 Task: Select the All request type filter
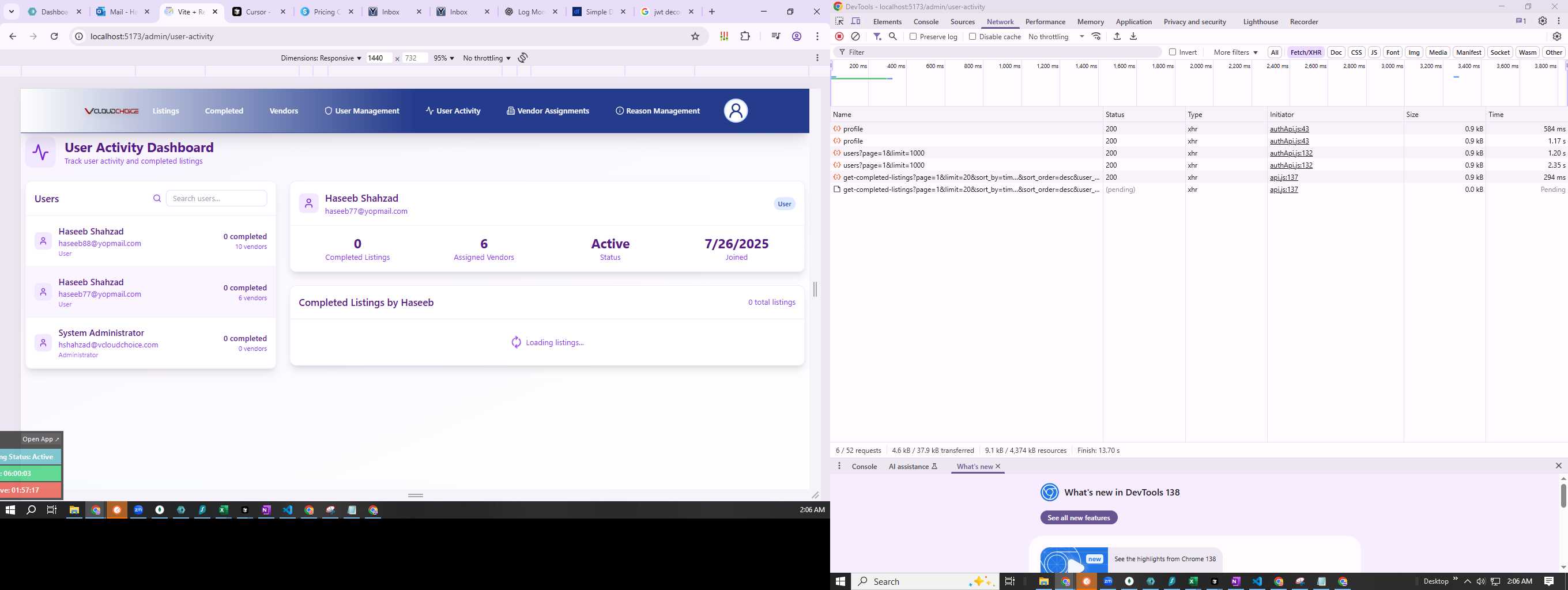(x=1275, y=52)
